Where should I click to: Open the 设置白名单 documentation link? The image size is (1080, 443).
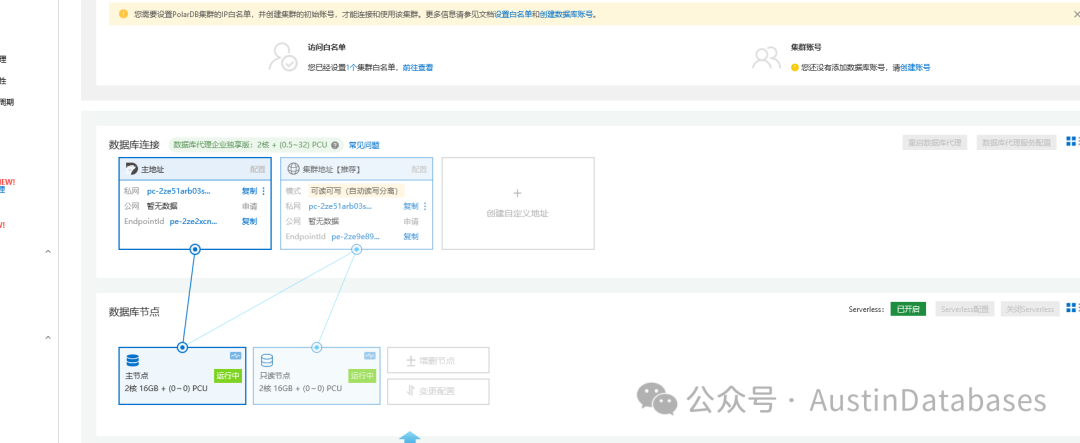click(512, 14)
